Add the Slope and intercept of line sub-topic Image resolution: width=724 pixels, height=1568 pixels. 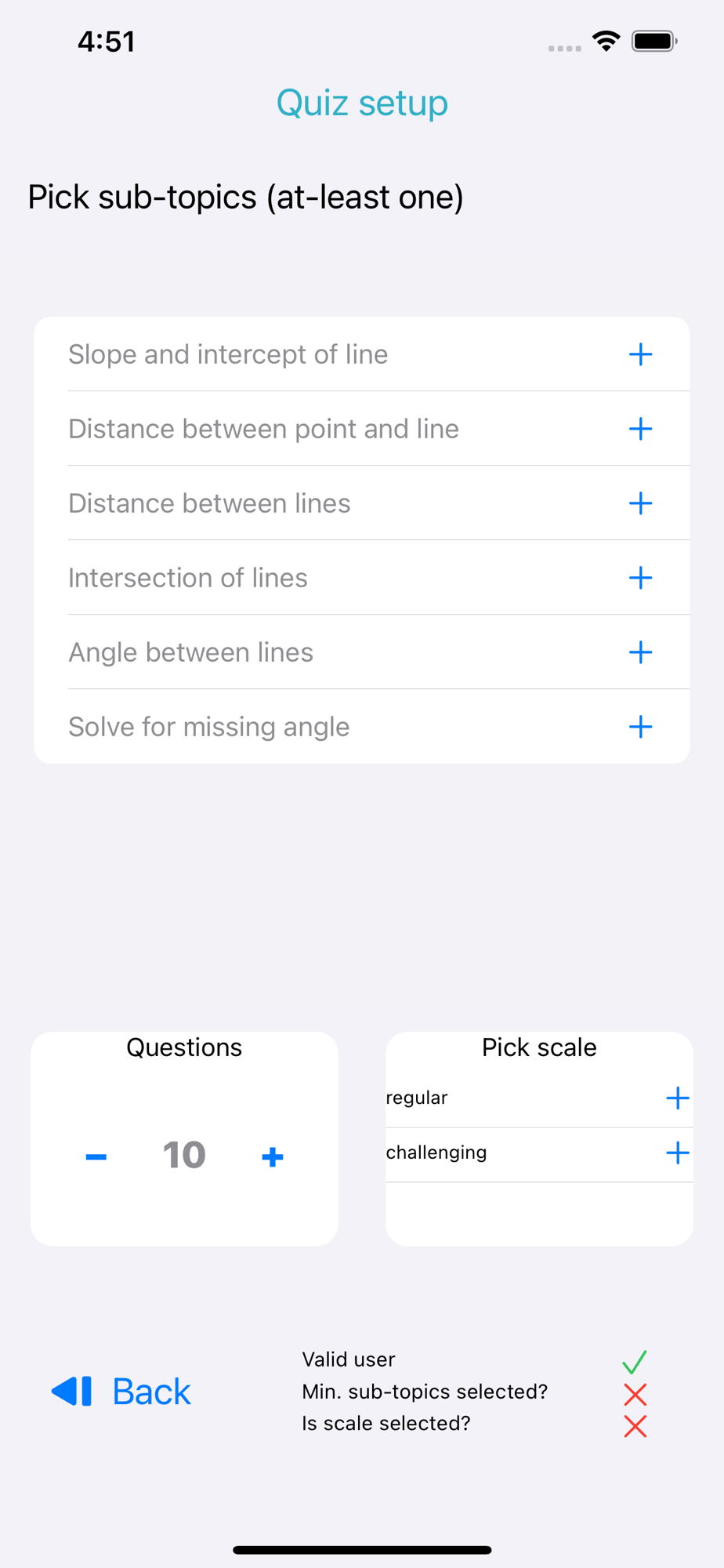640,354
